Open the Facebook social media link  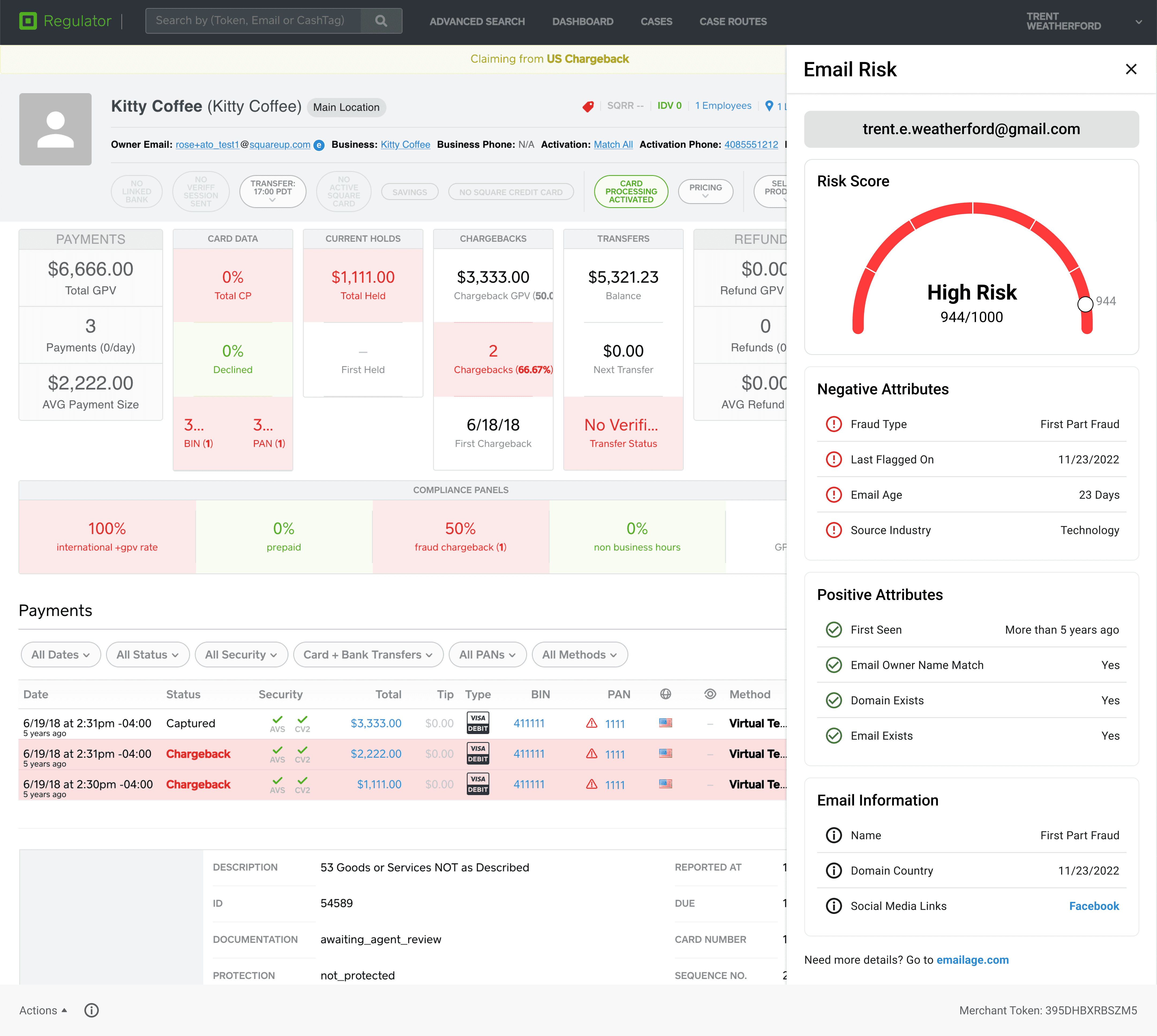tap(1093, 906)
